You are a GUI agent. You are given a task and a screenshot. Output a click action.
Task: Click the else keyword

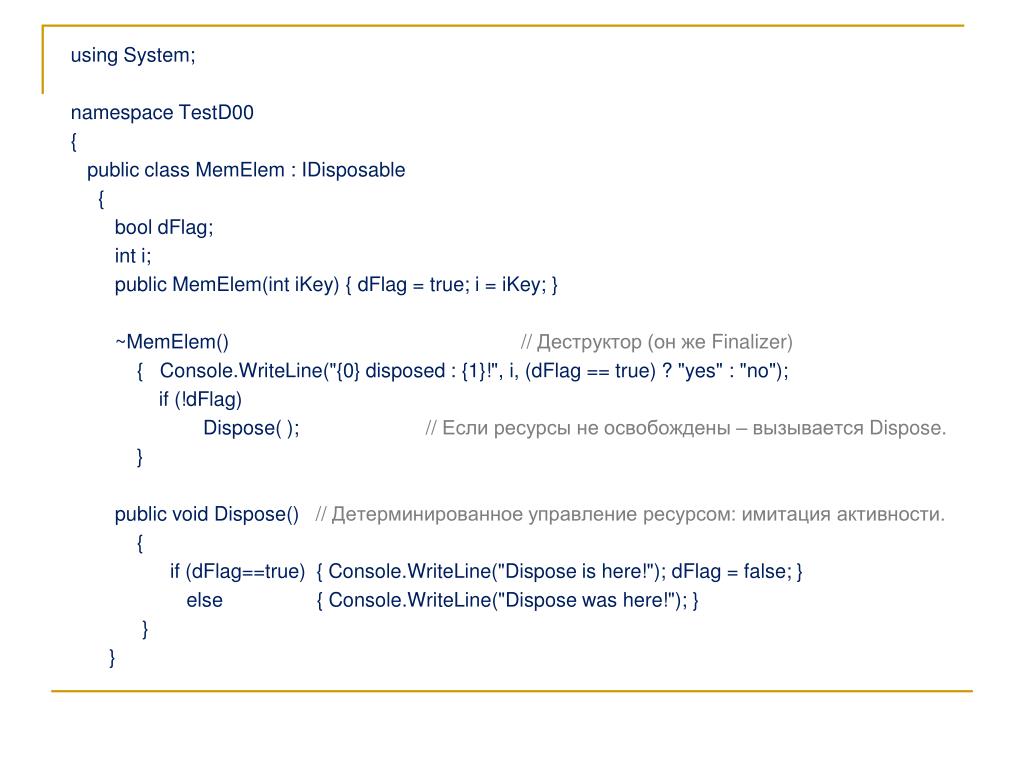point(204,600)
